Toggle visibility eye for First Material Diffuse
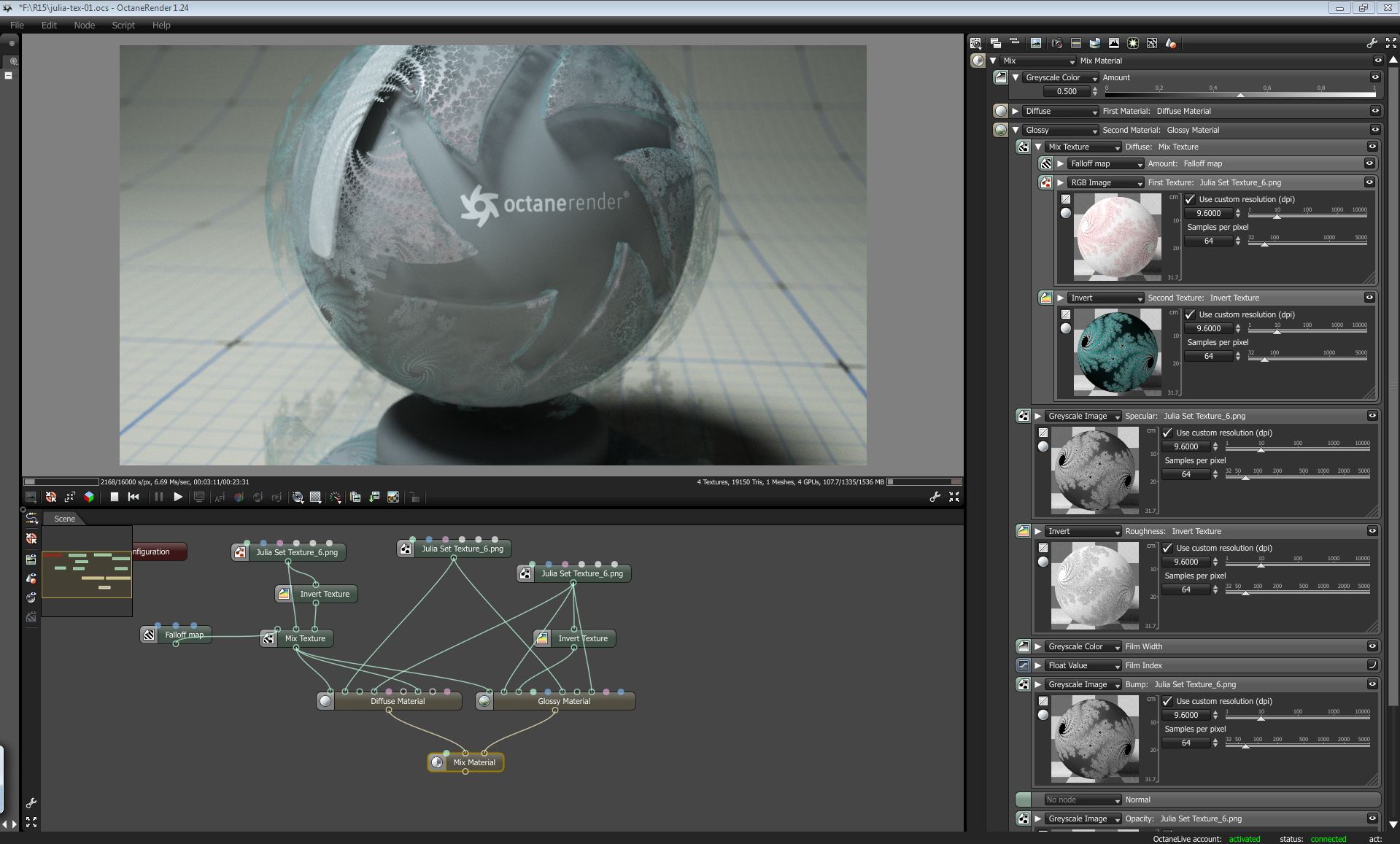The width and height of the screenshot is (1400, 844). (1375, 111)
